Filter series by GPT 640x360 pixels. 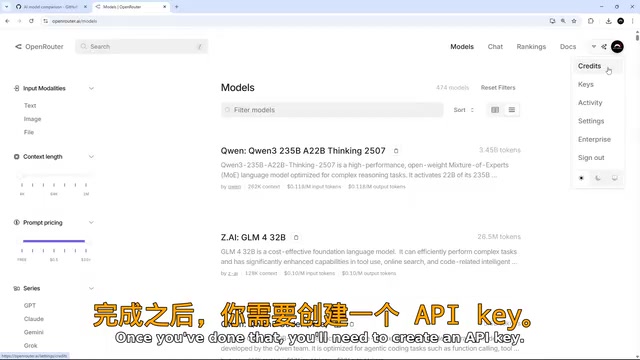pyautogui.click(x=29, y=305)
